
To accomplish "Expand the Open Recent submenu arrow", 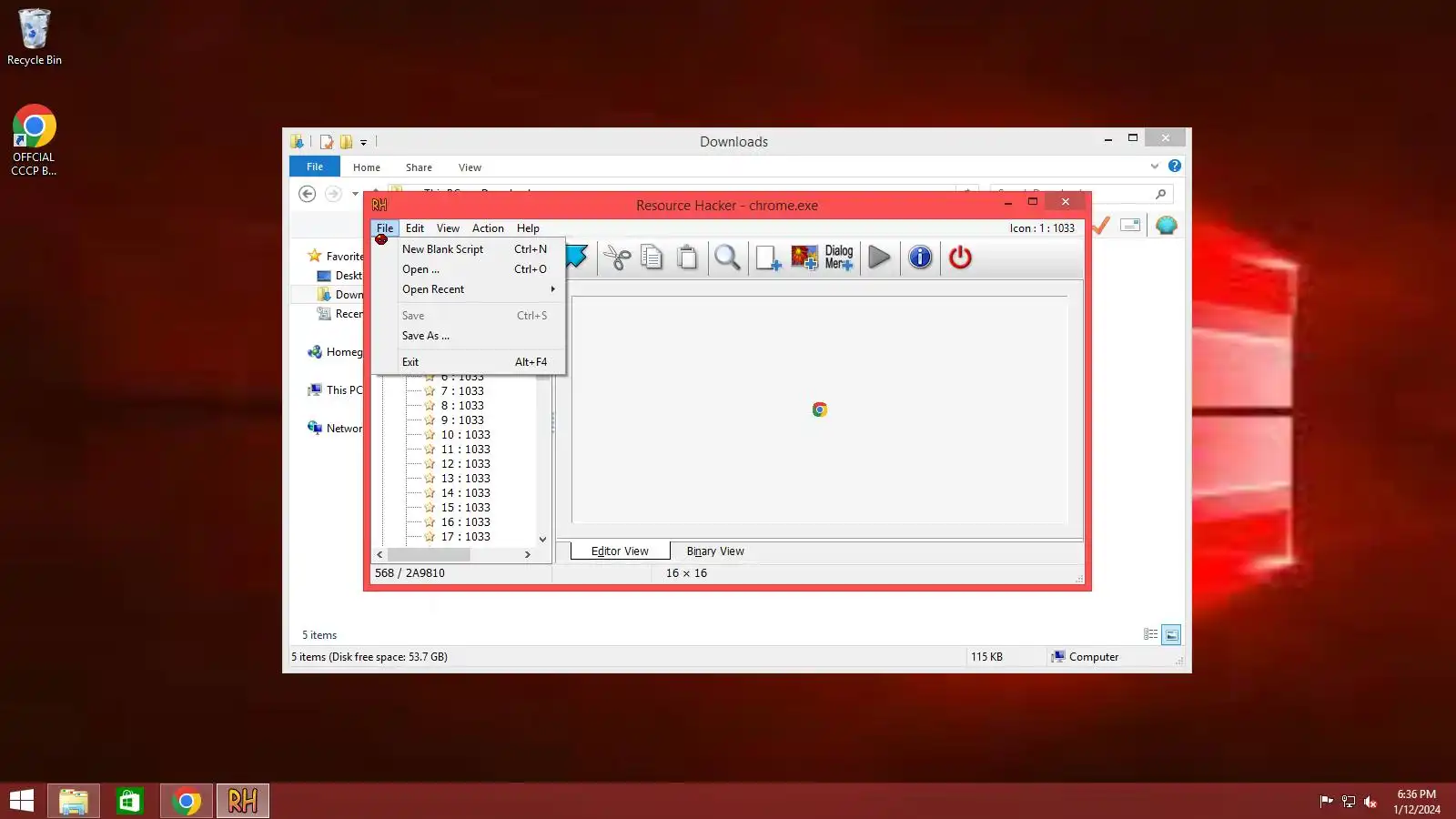I will [x=552, y=289].
